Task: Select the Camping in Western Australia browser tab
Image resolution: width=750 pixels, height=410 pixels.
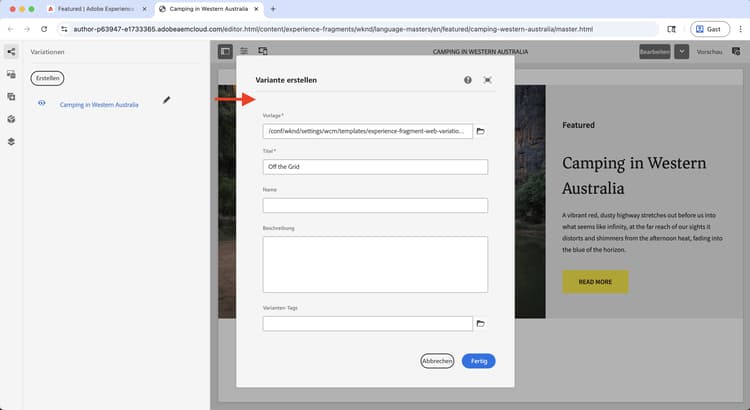Action: tap(209, 9)
